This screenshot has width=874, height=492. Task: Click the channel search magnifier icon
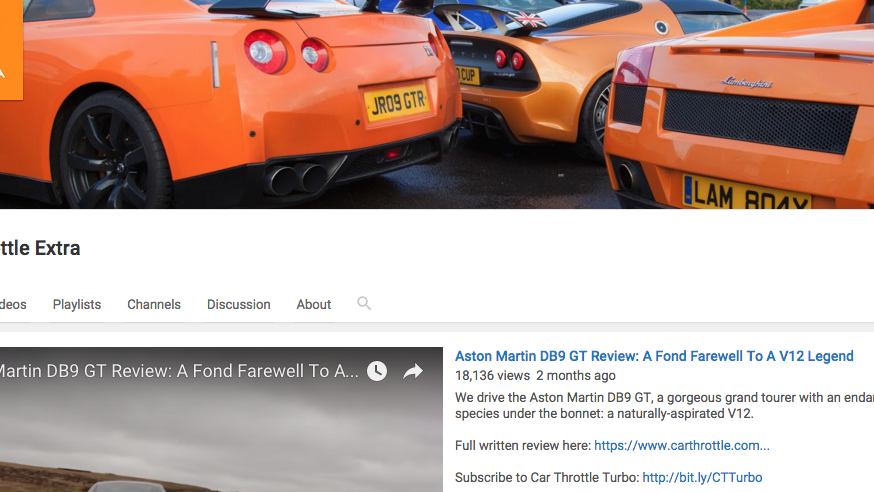pos(364,303)
